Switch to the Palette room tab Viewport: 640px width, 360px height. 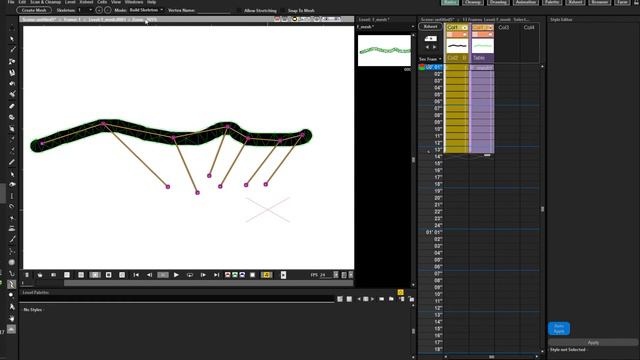pos(552,2)
